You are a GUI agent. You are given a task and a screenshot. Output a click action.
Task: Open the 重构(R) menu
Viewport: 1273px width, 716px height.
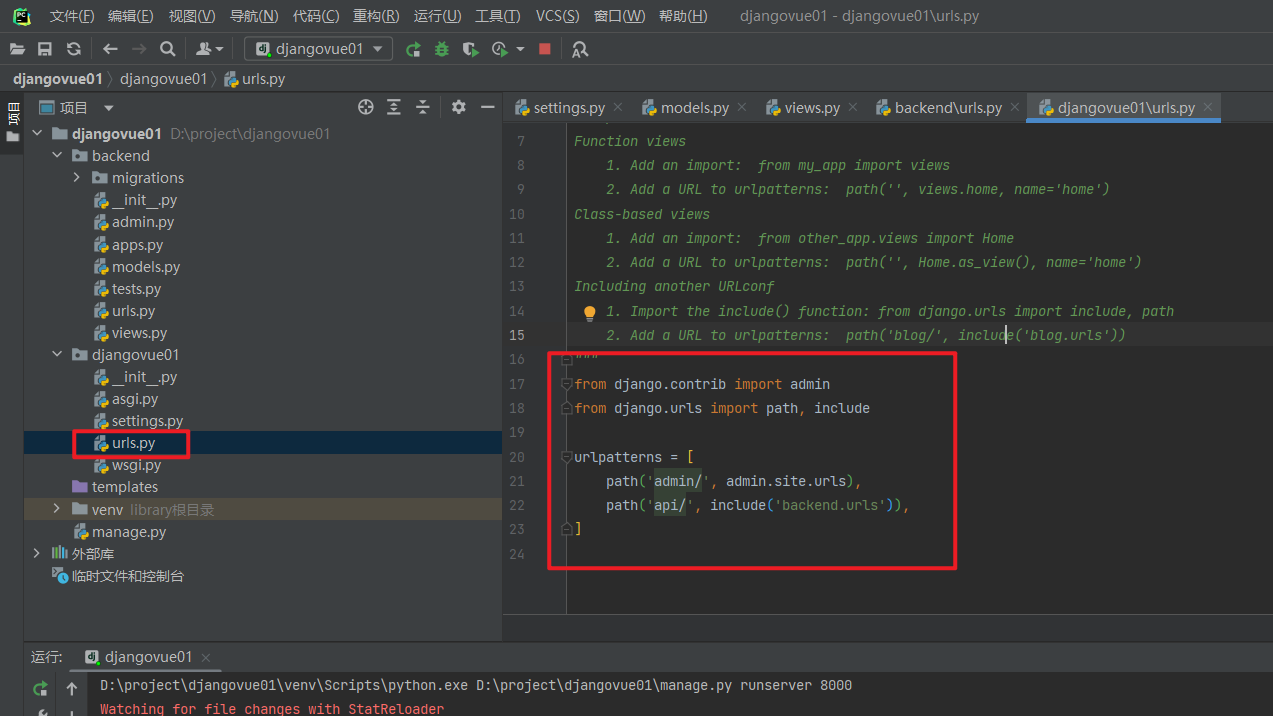(376, 16)
